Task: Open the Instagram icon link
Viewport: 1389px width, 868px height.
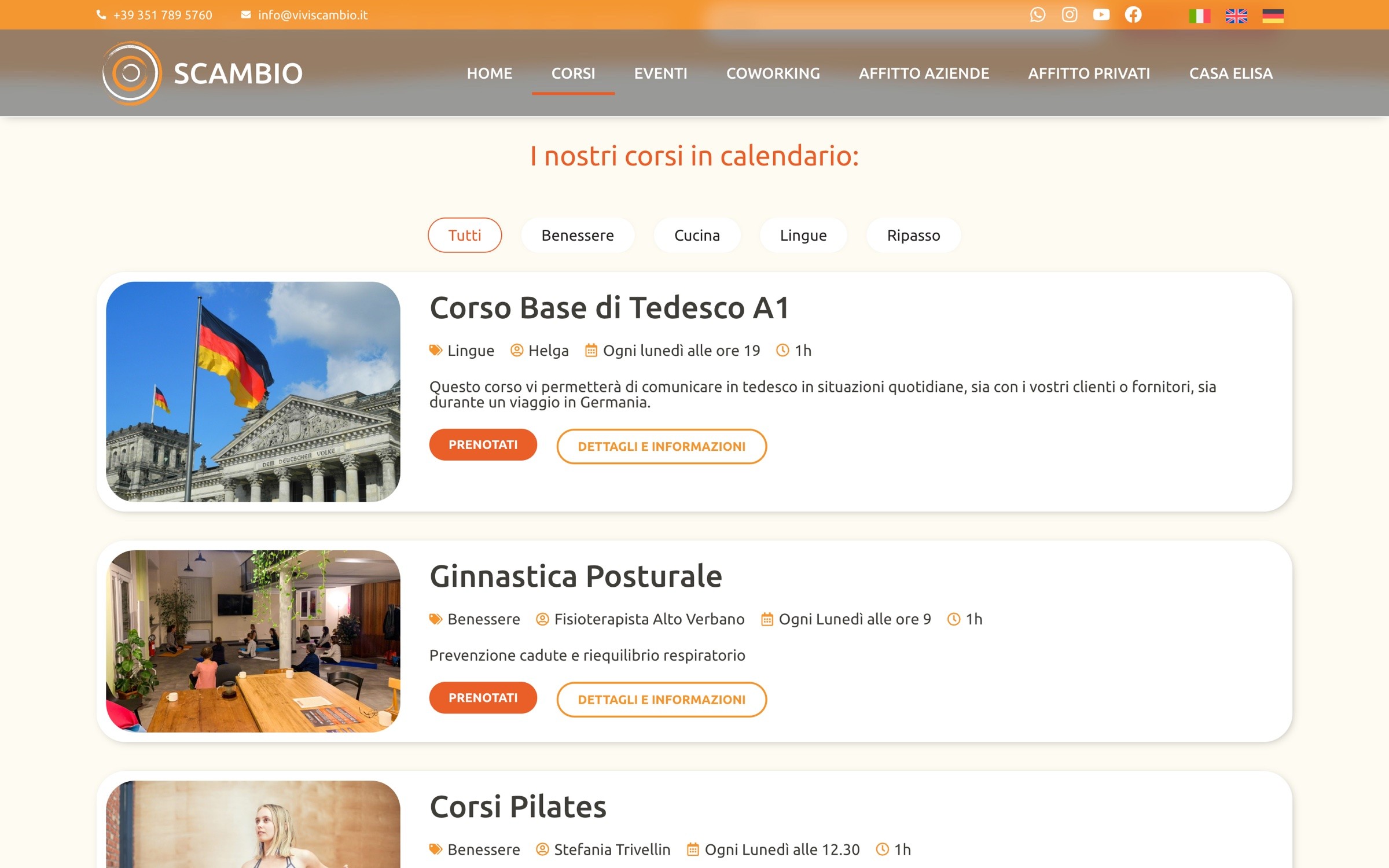Action: coord(1069,14)
